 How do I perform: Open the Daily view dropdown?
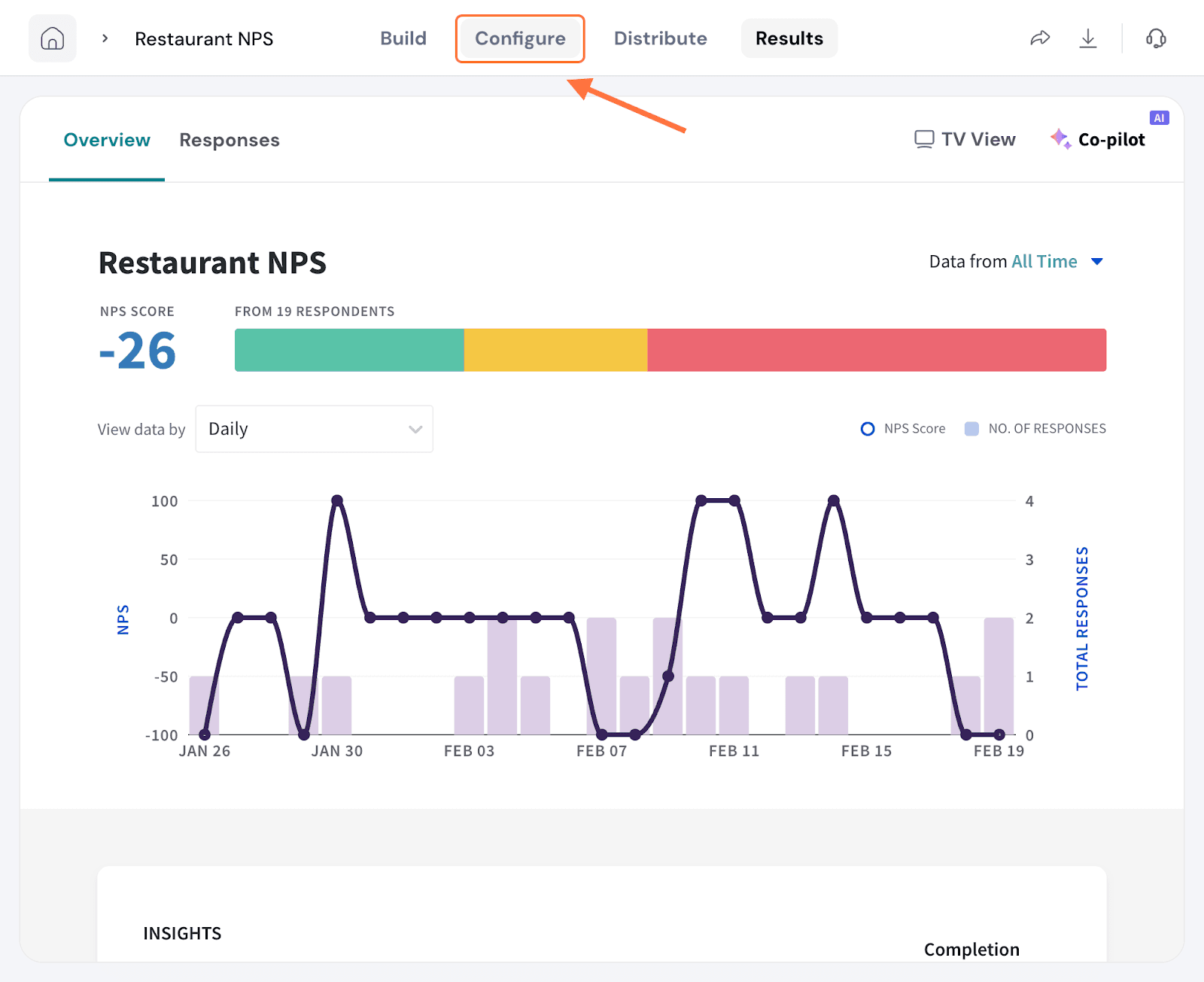[314, 429]
